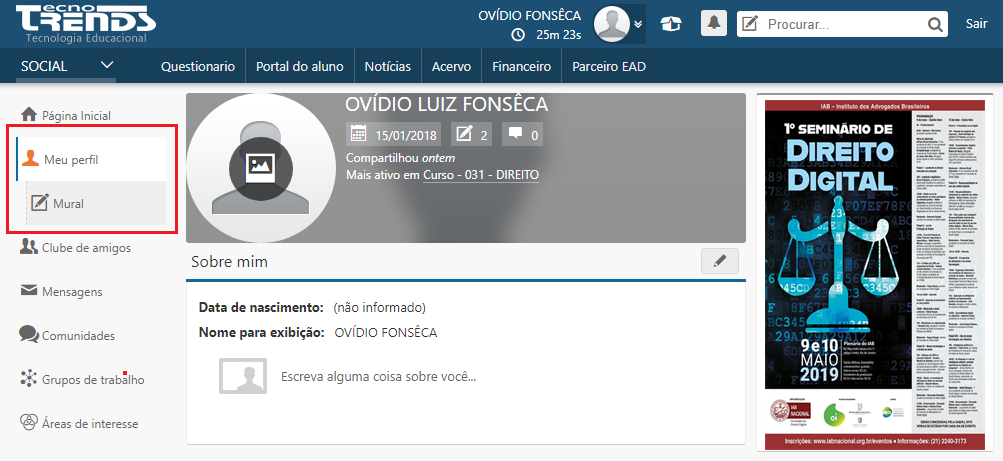Open Grupos de trabalho
The width and height of the screenshot is (1003, 461).
point(93,380)
